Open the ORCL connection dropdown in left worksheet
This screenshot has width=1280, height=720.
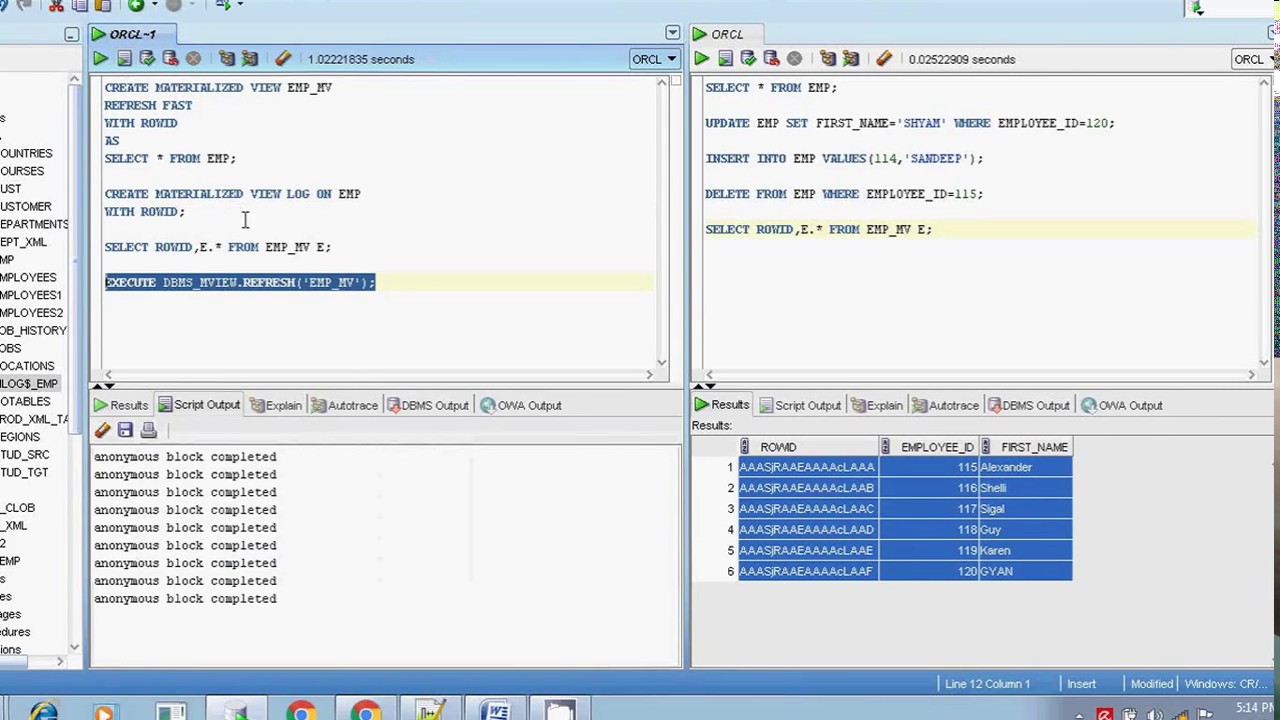tap(654, 59)
